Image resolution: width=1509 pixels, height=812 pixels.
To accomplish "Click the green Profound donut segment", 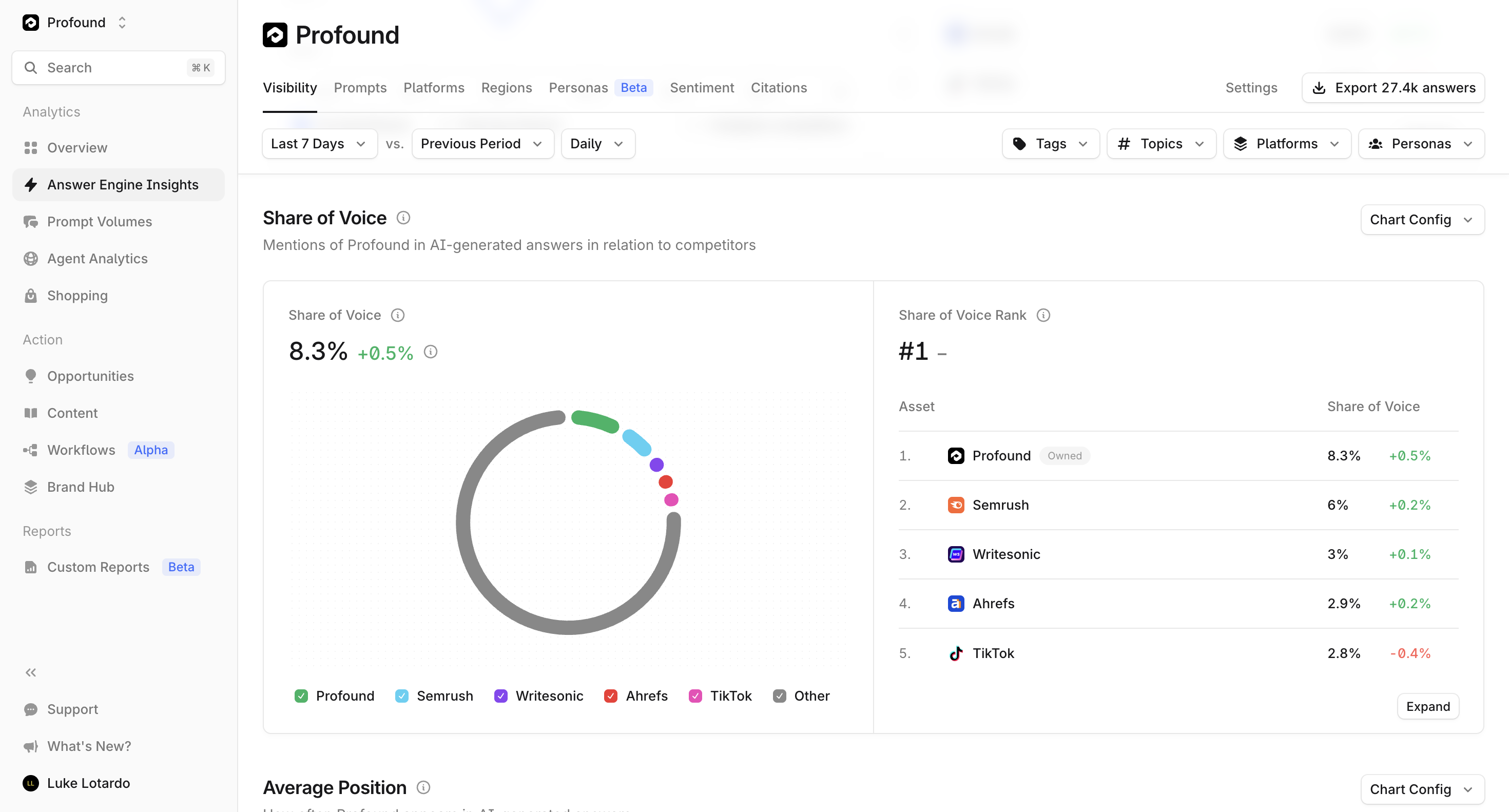I will pyautogui.click(x=595, y=421).
